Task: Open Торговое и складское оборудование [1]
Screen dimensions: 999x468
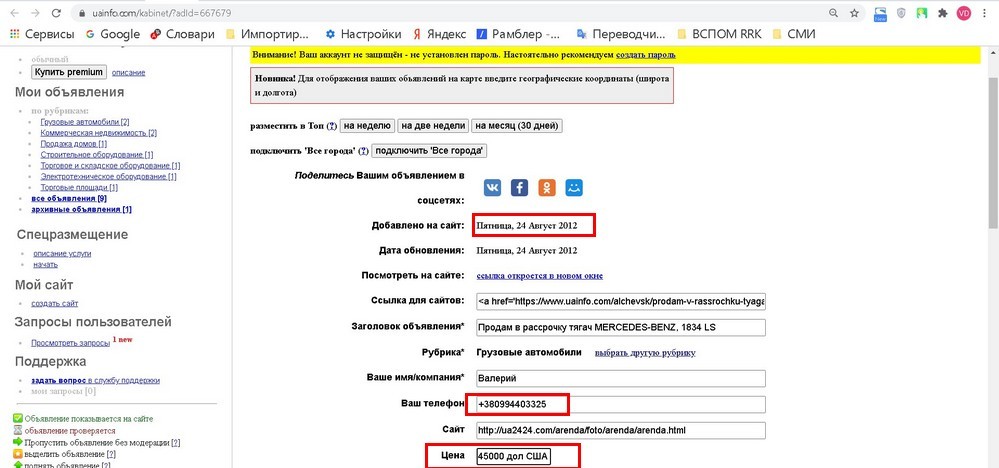Action: 110,166
